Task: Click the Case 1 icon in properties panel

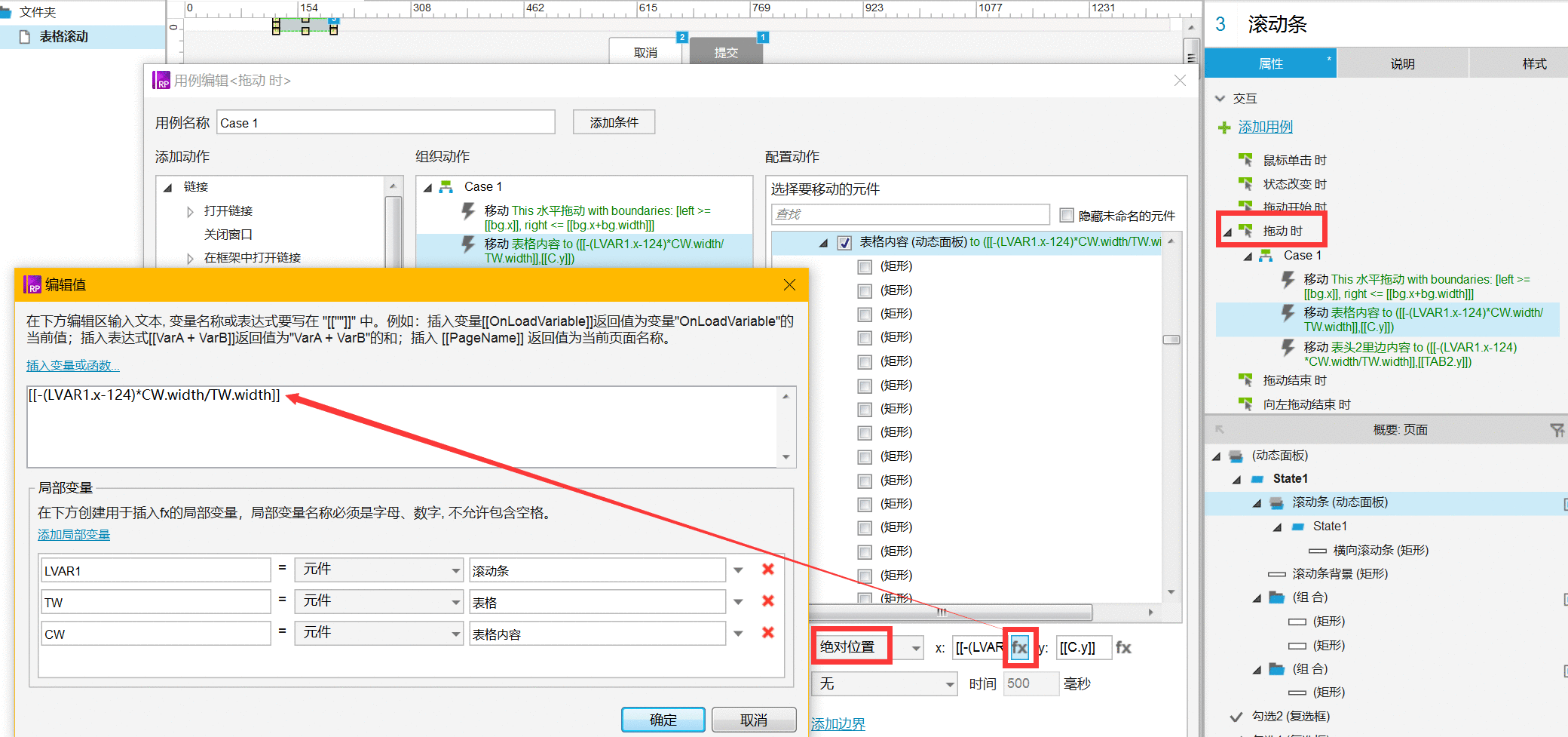Action: tap(1266, 256)
